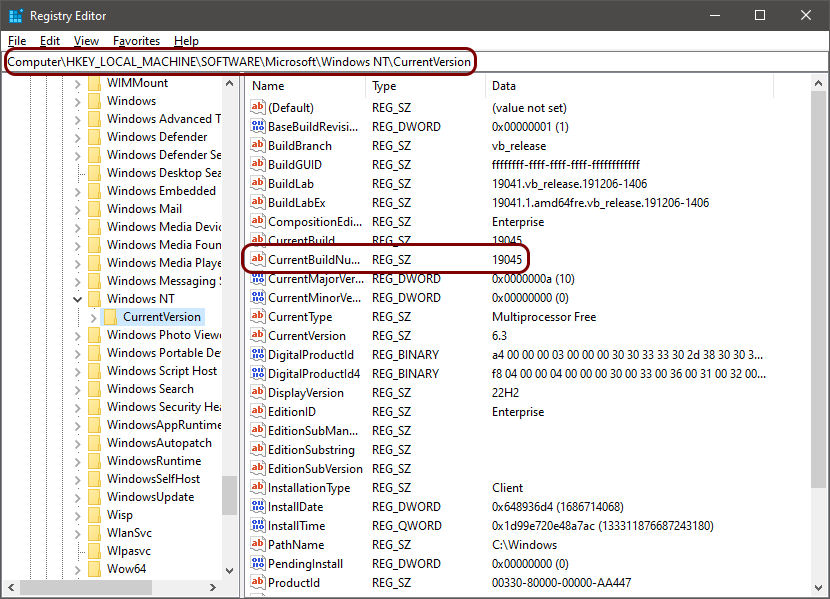Expand the Wow64 tree node
Viewport: 830px width, 599px height.
tap(77, 569)
